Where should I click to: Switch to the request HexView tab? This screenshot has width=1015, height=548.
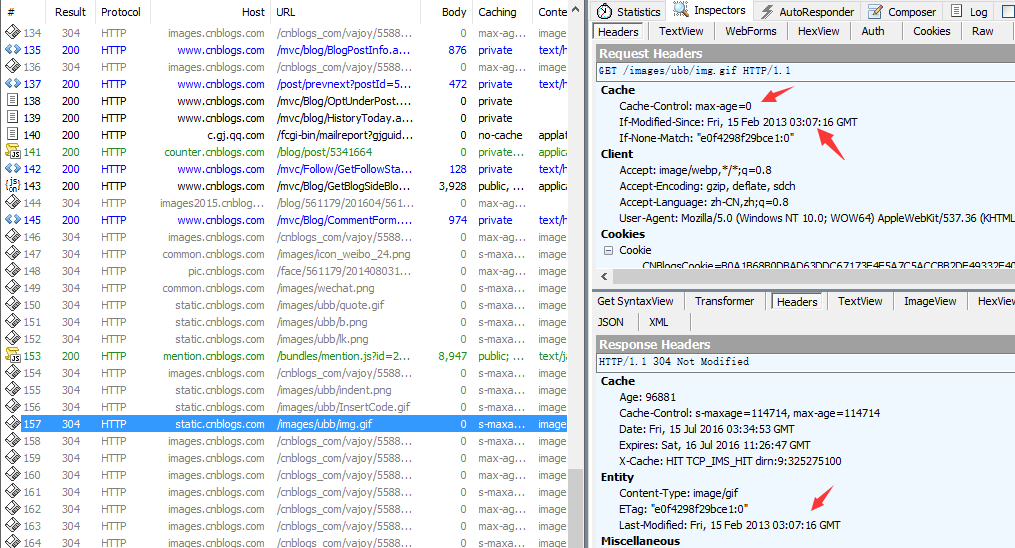coord(818,32)
